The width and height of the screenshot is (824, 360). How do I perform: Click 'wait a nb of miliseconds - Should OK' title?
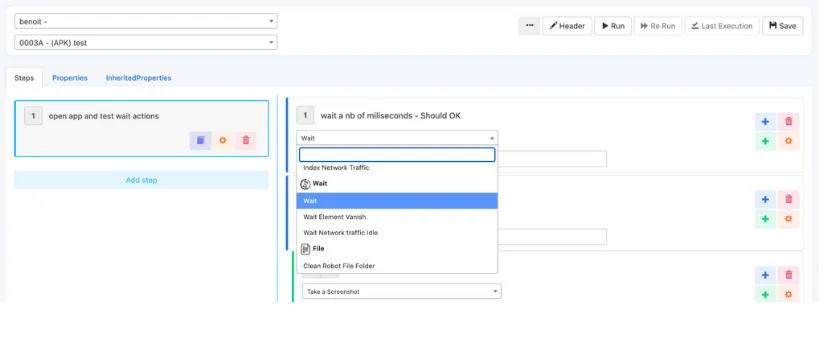point(390,116)
